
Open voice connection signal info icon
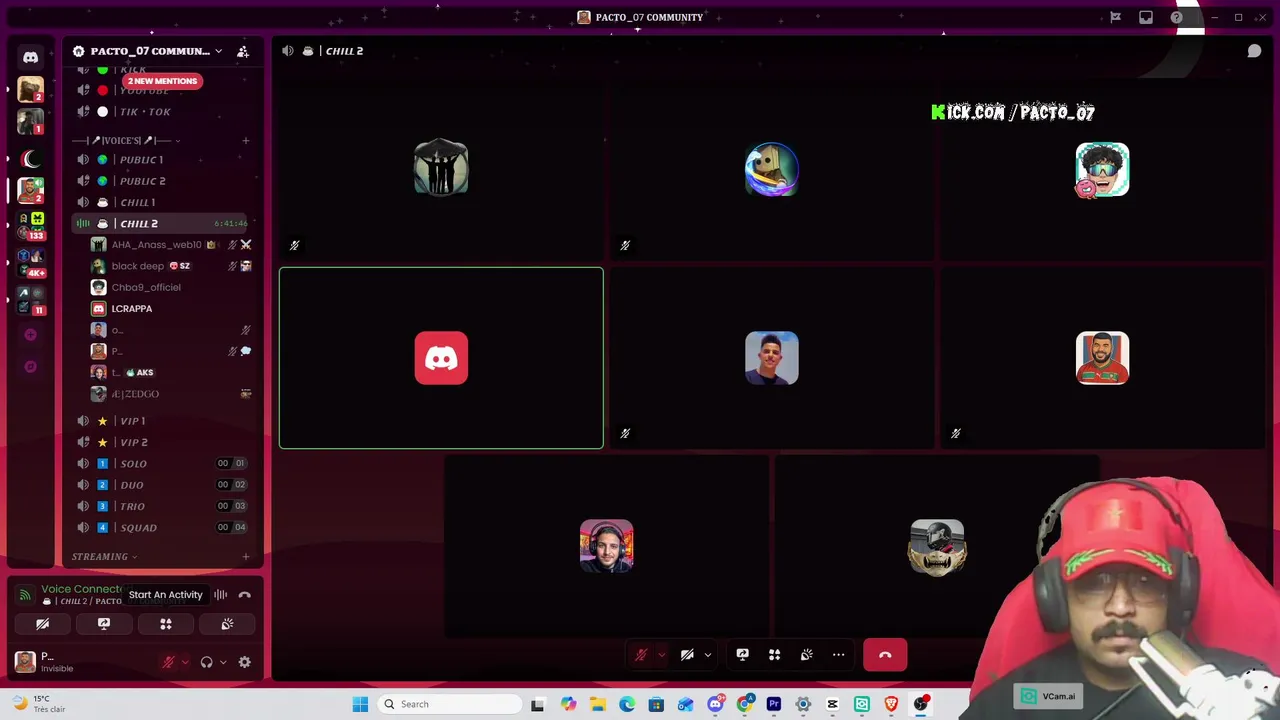tap(25, 595)
